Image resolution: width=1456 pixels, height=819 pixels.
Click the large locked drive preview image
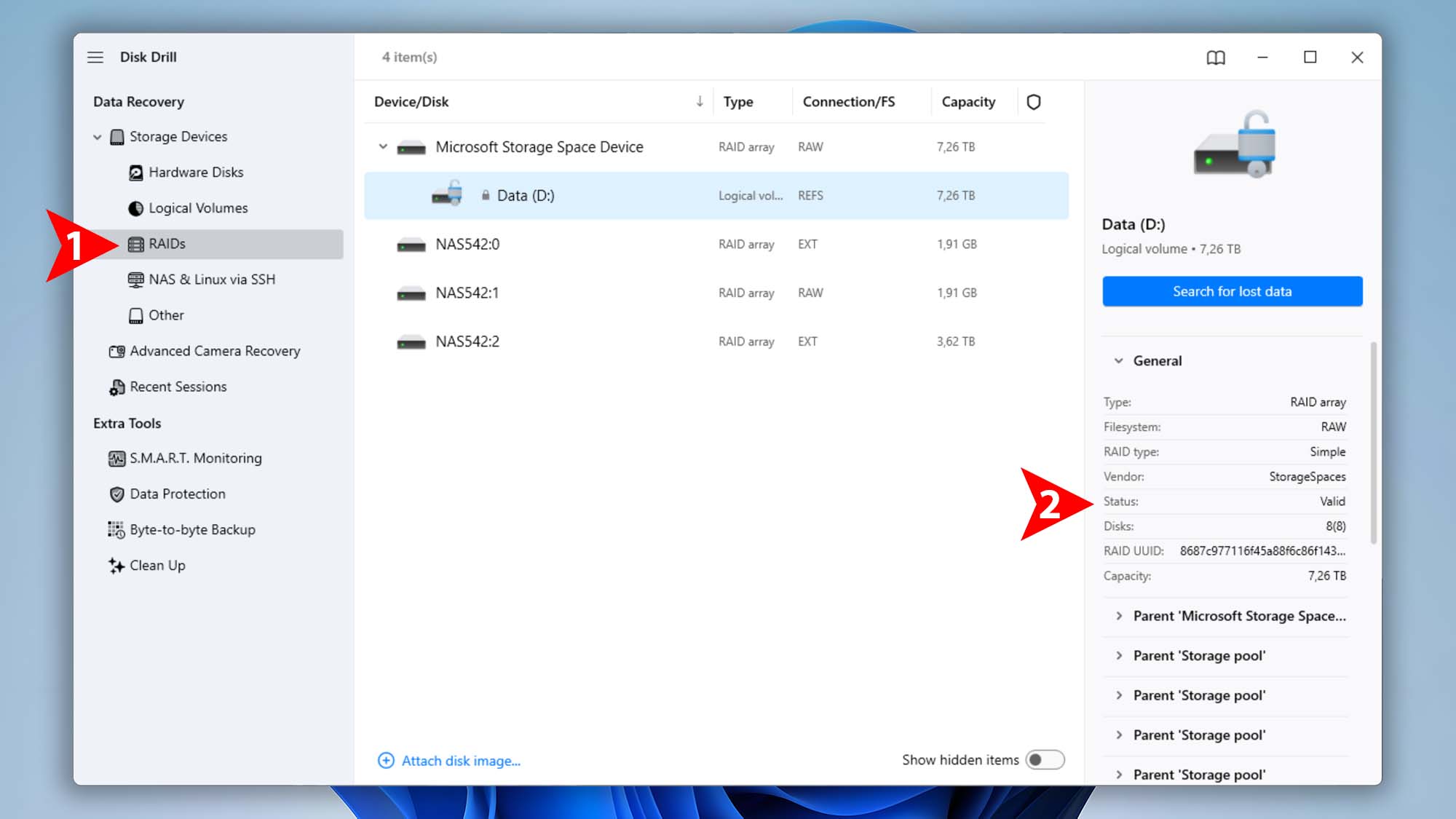pos(1235,144)
